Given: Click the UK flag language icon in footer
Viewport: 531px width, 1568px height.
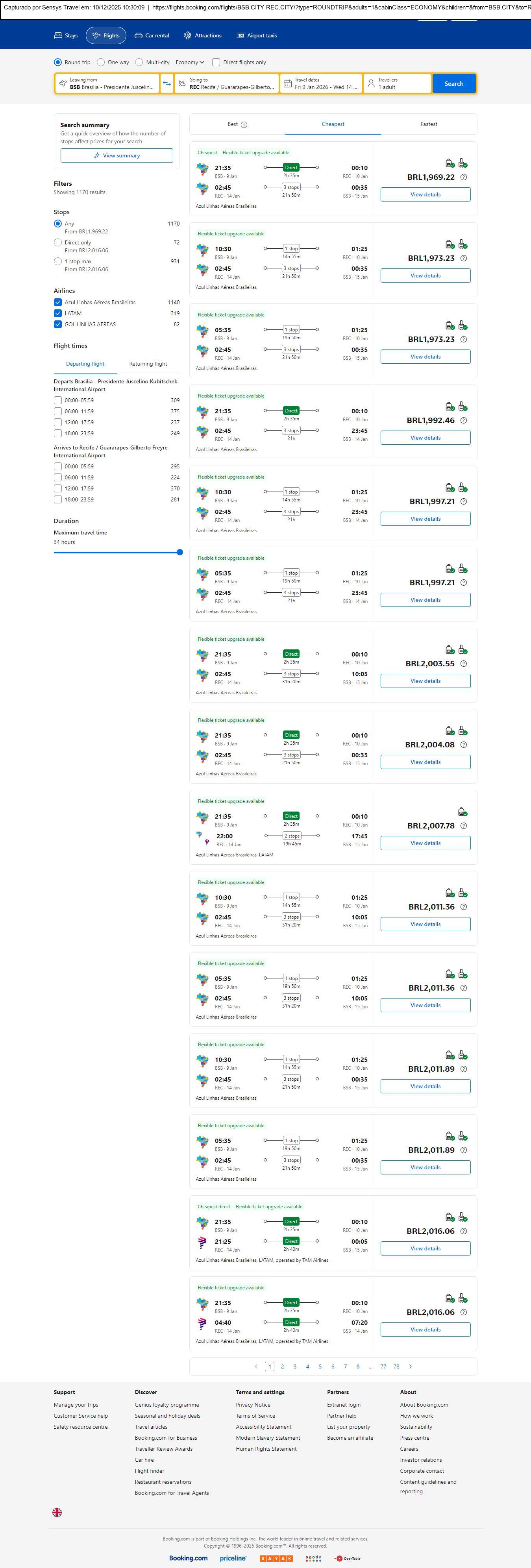Looking at the screenshot, I should pyautogui.click(x=57, y=1512).
